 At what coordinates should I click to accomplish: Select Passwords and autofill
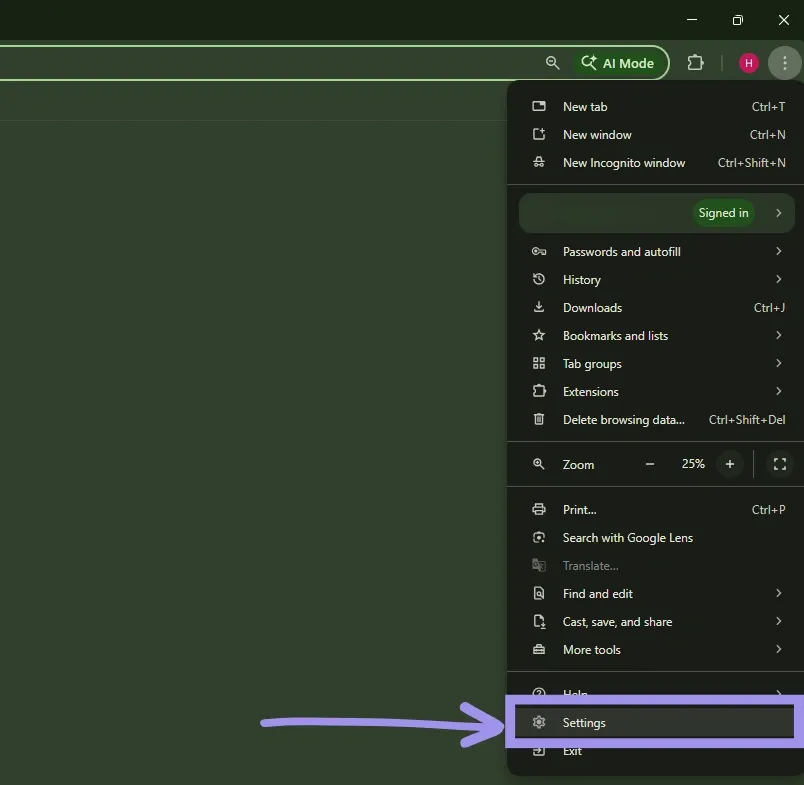pos(621,251)
